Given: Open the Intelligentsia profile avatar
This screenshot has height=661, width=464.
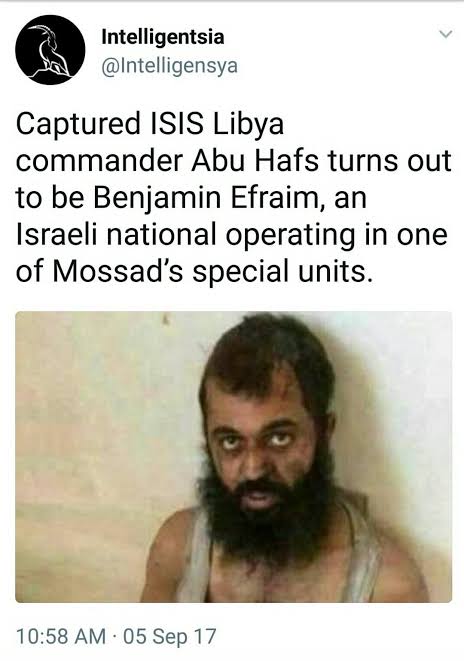Looking at the screenshot, I should pos(50,50).
